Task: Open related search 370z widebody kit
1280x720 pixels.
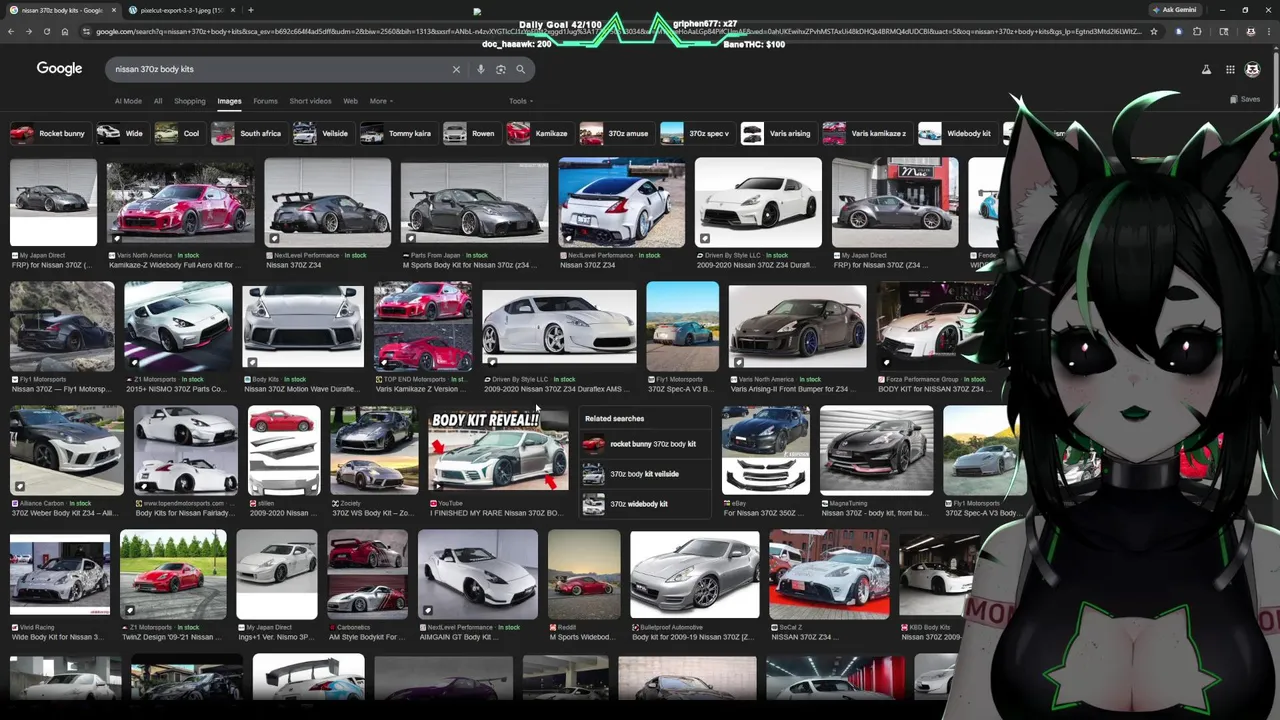Action: [644, 504]
